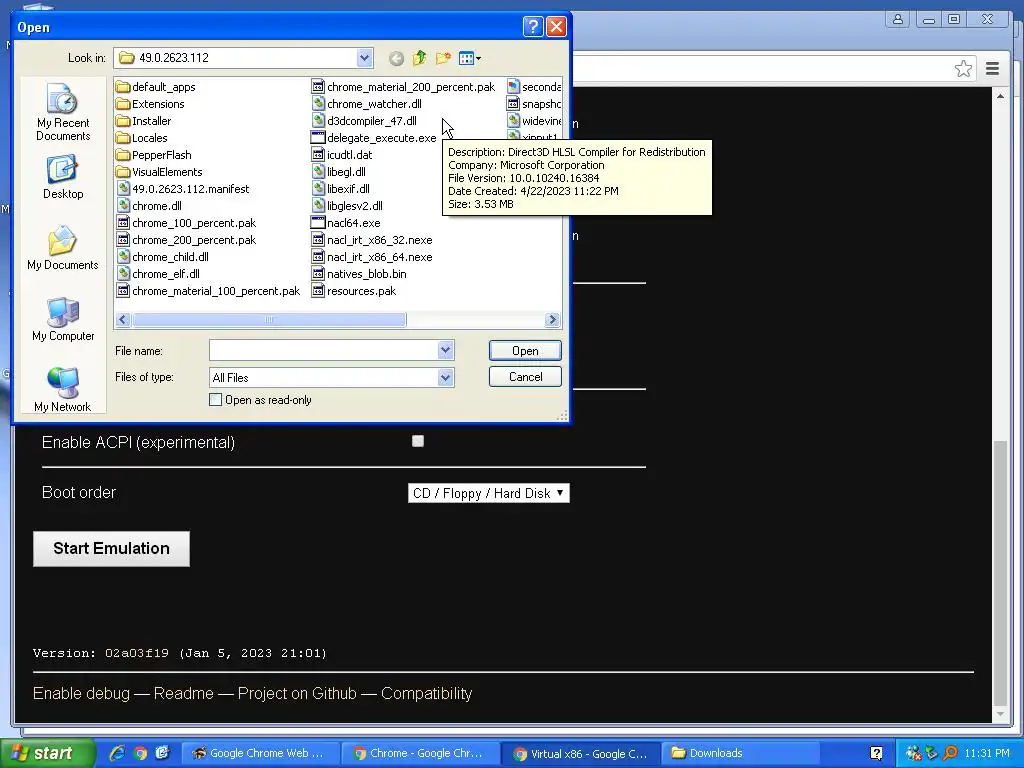Click the dialog Open button
Viewport: 1024px width, 768px height.
525,351
